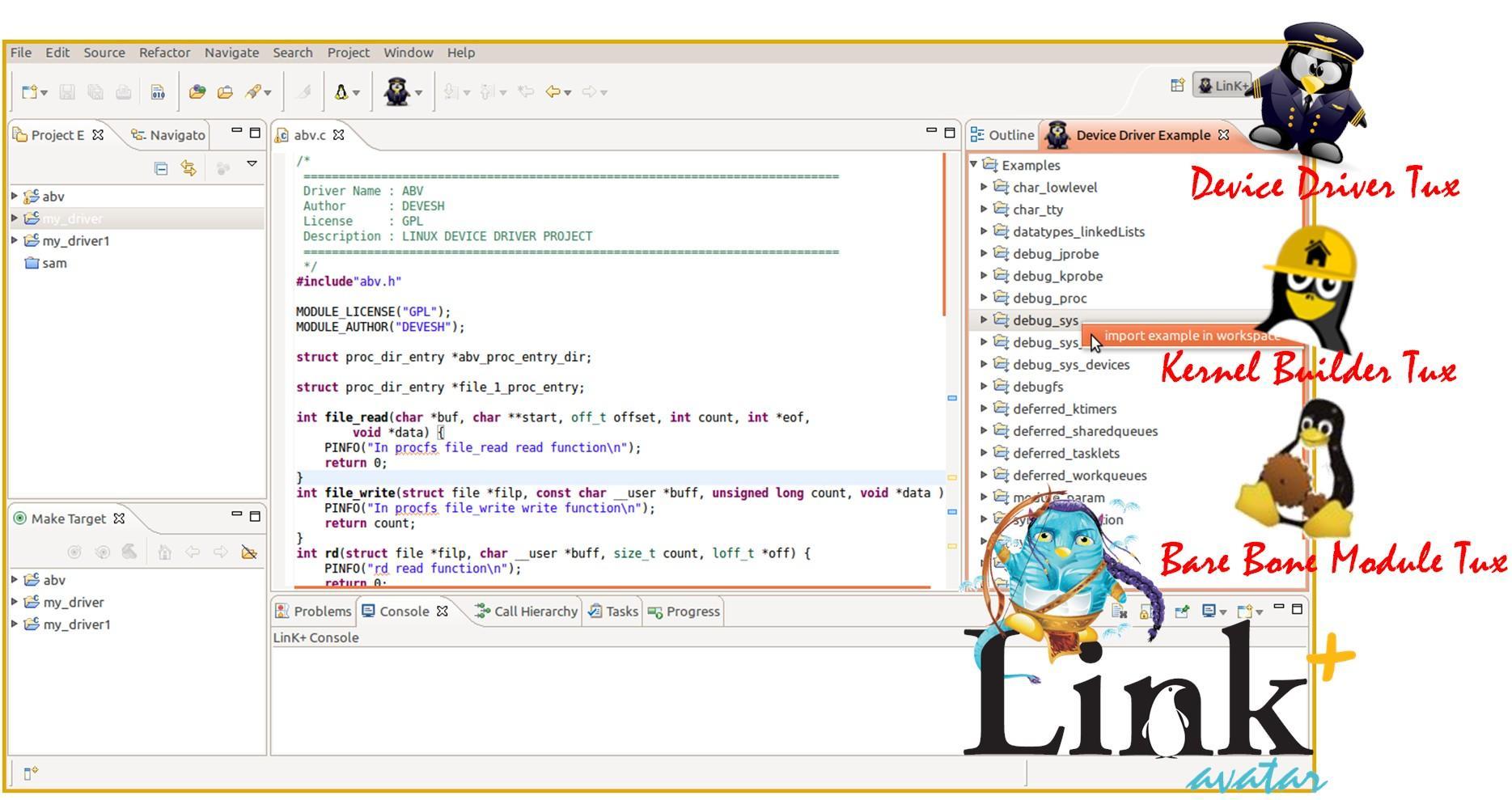This screenshot has height=800, width=1512.
Task: Click the pilot Tux device driver icon
Action: click(x=396, y=91)
